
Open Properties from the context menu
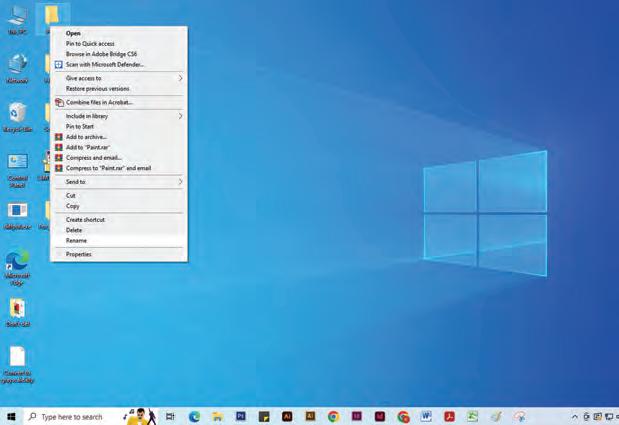pos(119,254)
